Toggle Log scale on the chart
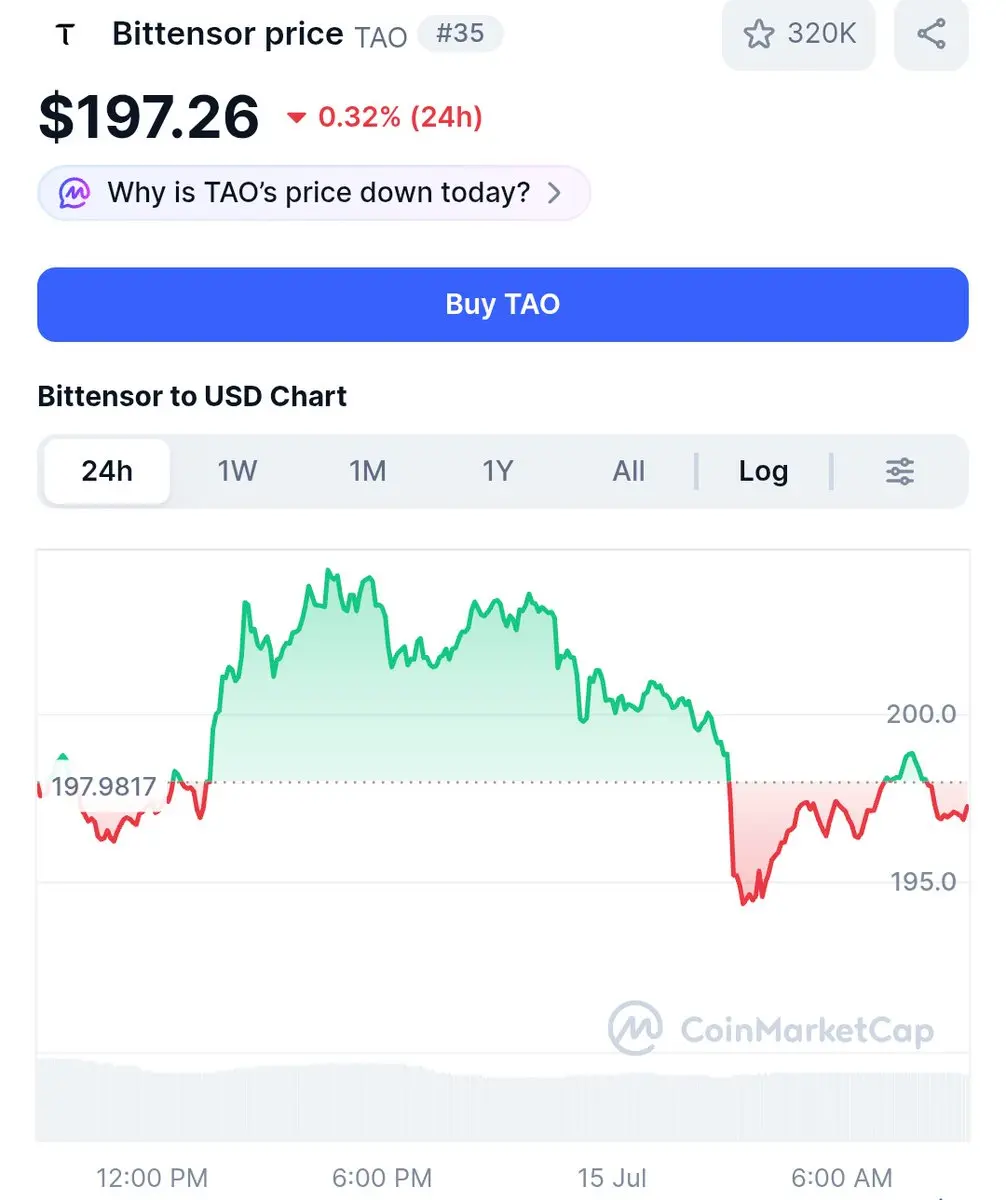Image resolution: width=1006 pixels, height=1200 pixels. click(763, 471)
